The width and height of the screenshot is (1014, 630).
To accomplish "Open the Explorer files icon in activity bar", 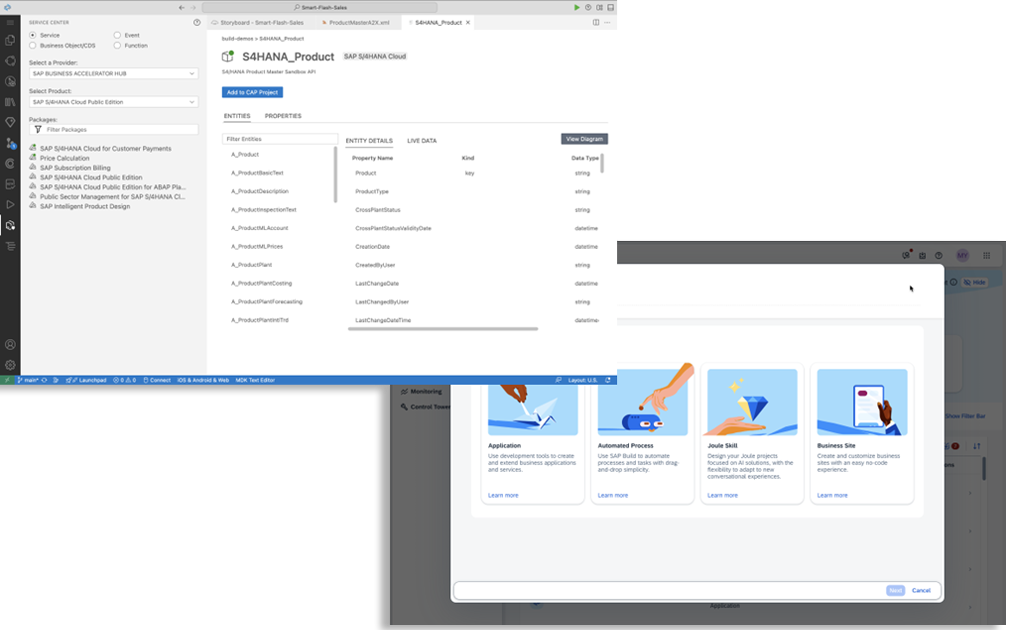I will [x=10, y=40].
